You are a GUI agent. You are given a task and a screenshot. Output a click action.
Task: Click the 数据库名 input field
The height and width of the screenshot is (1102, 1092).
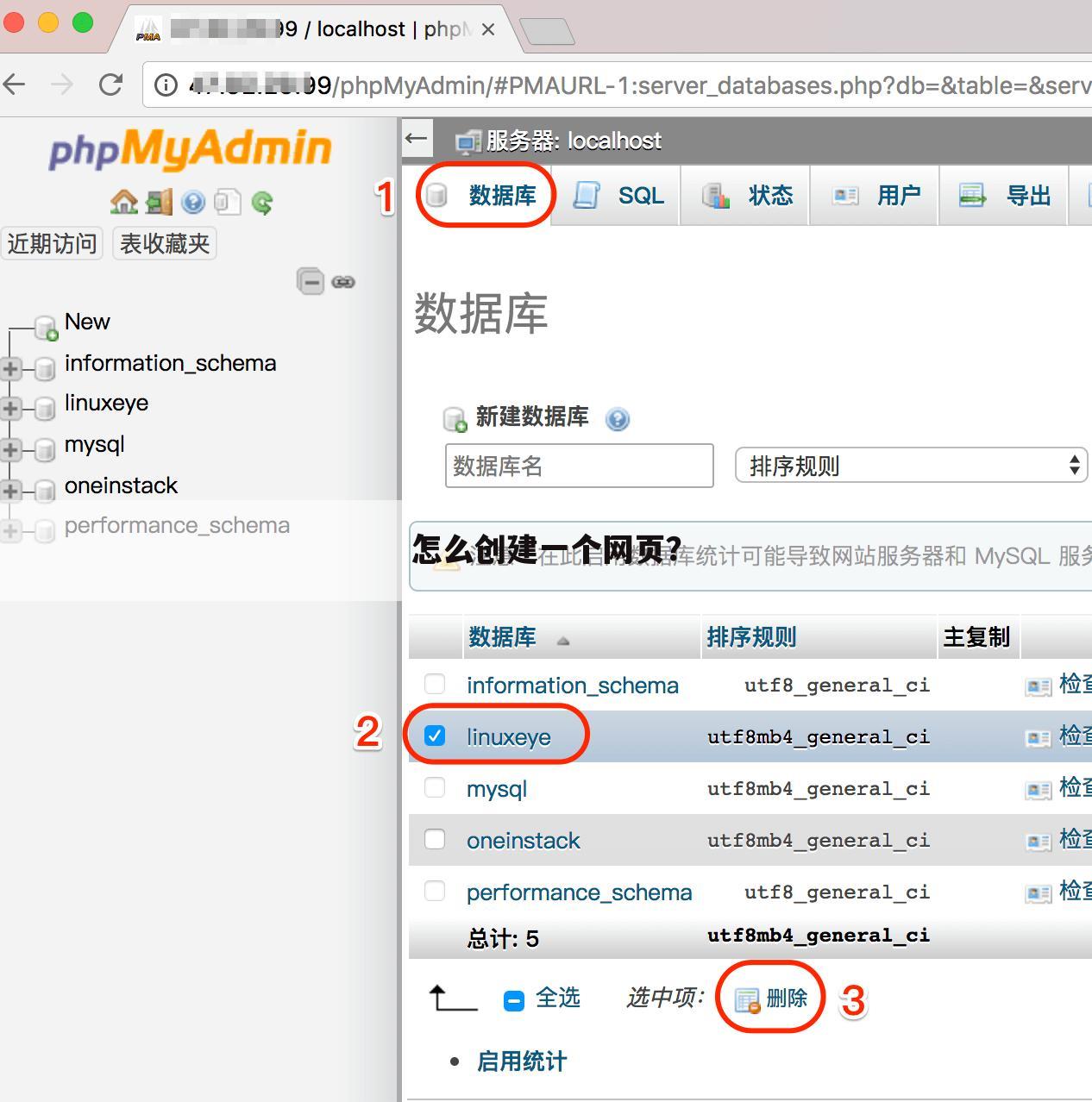pos(580,466)
